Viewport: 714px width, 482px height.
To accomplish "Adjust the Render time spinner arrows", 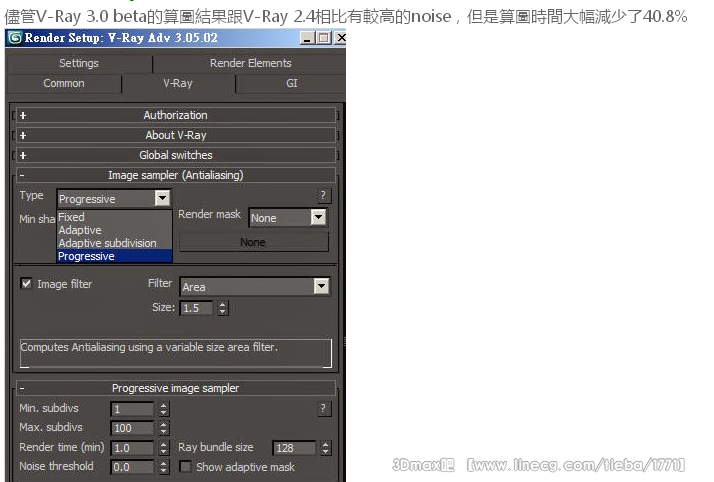I will pos(164,448).
